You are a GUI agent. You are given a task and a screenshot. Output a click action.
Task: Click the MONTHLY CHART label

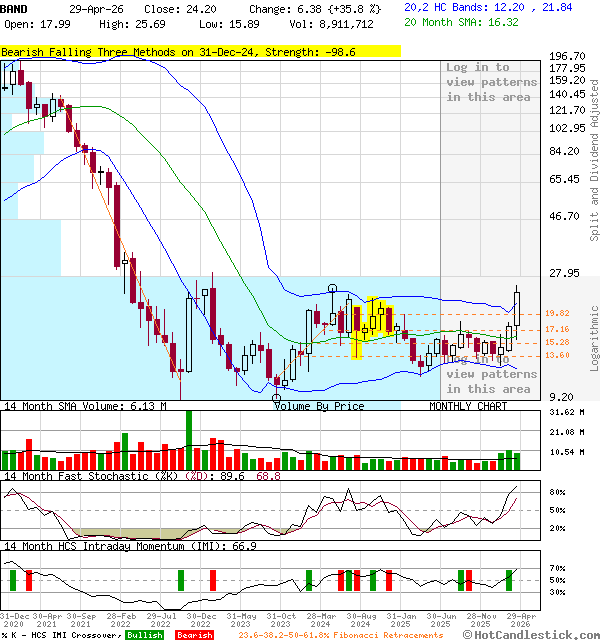[468, 406]
